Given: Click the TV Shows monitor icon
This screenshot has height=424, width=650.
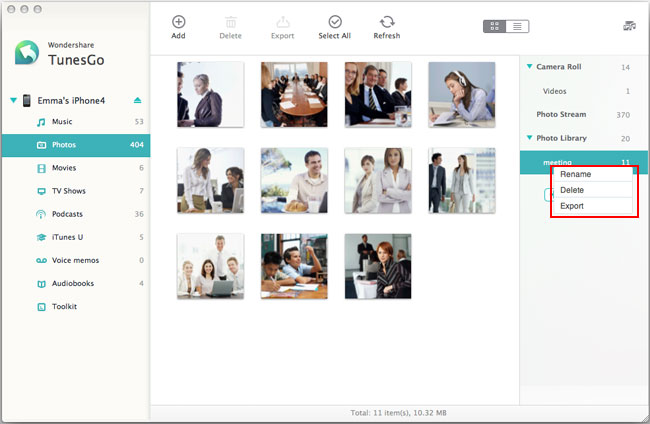Looking at the screenshot, I should pyautogui.click(x=41, y=191).
